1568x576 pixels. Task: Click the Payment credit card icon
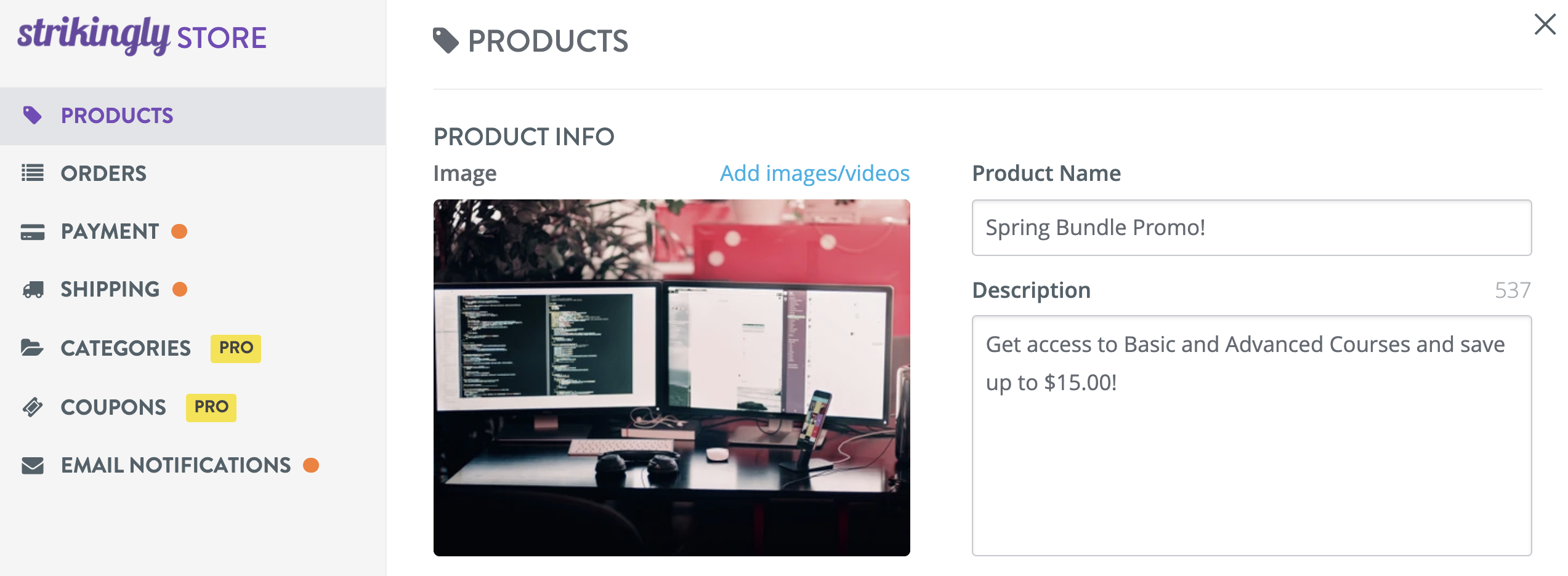(32, 231)
